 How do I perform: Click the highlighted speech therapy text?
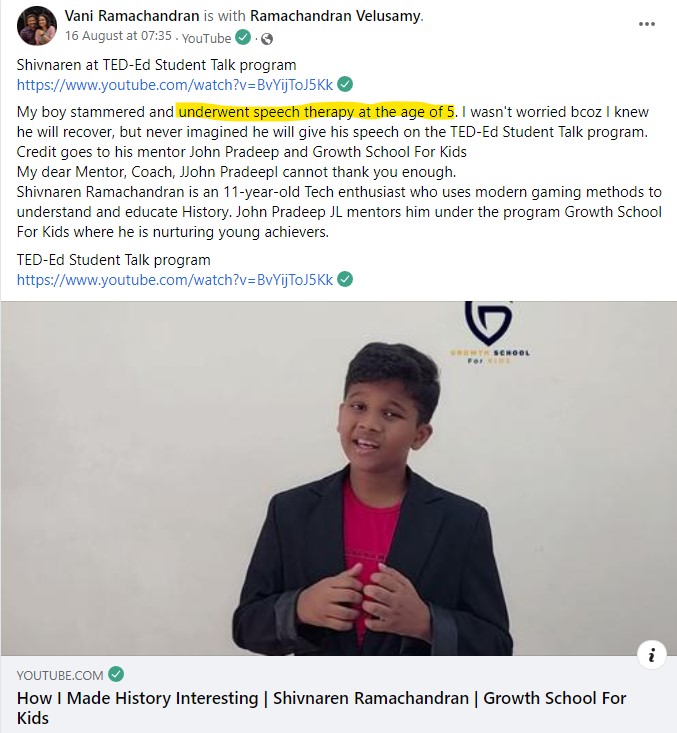coord(316,112)
